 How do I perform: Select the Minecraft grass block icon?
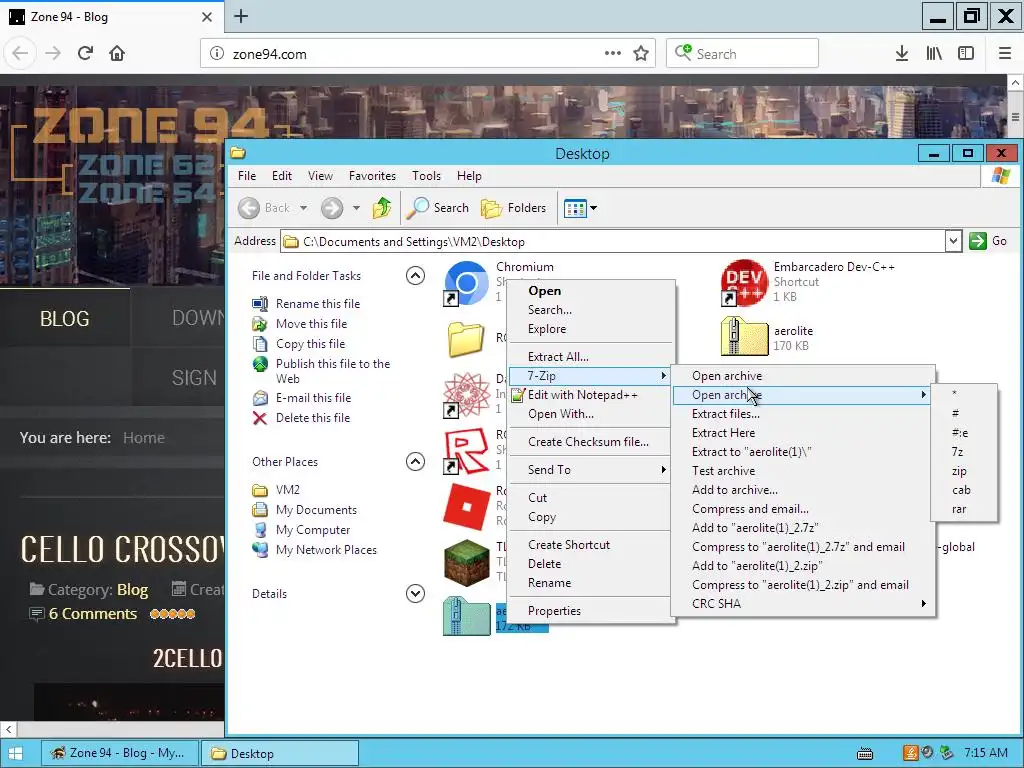(x=466, y=562)
